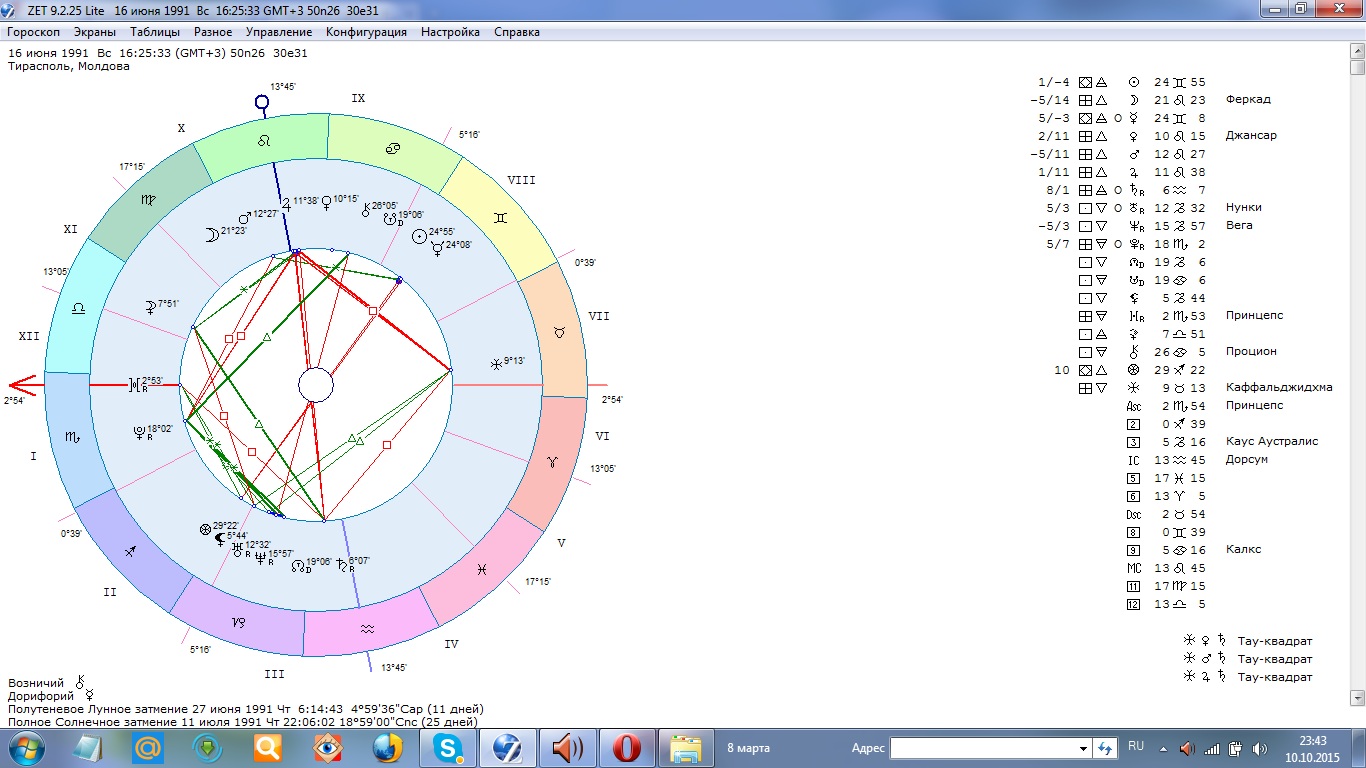Viewport: 1366px width, 768px height.
Task: Click the Leo sign in the zodiac ring
Action: click(x=265, y=142)
